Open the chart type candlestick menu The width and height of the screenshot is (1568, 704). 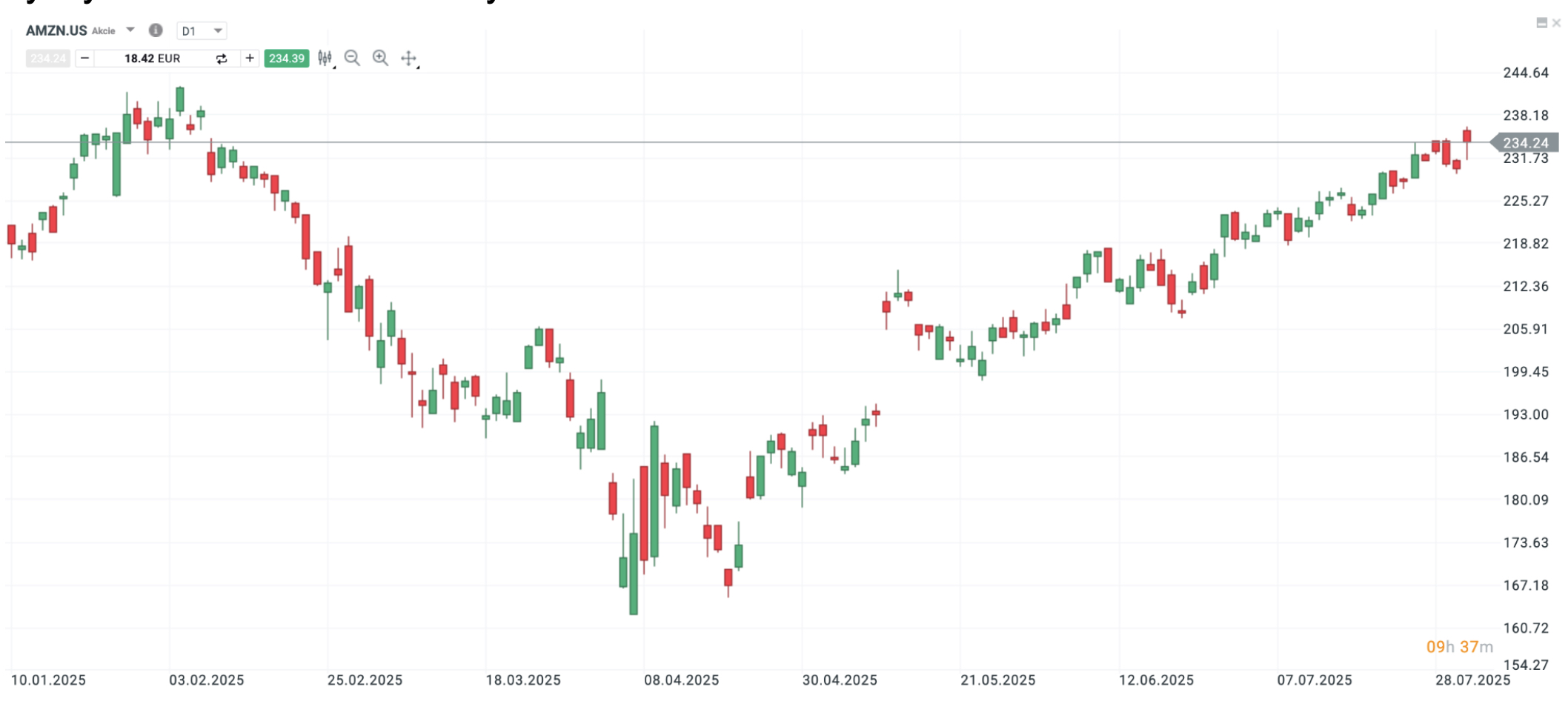tap(325, 59)
